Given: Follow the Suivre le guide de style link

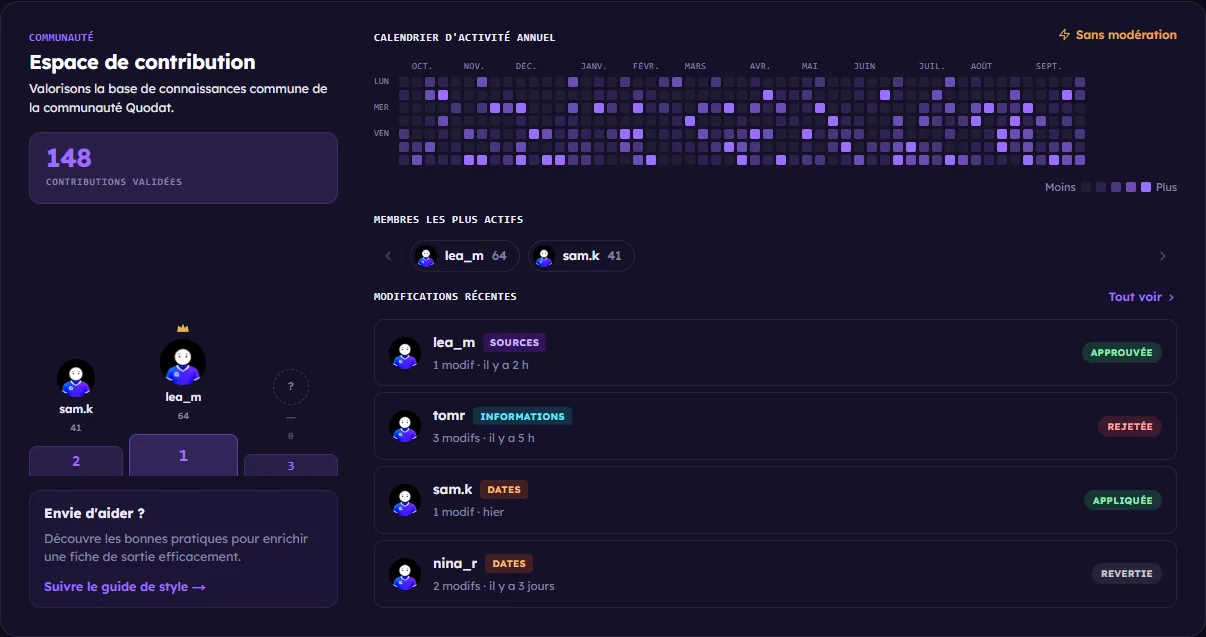Looking at the screenshot, I should pos(125,587).
